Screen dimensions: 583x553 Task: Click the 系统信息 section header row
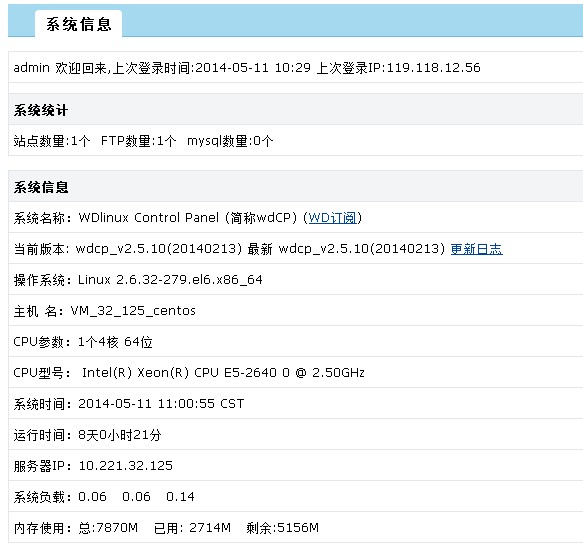tap(296, 187)
